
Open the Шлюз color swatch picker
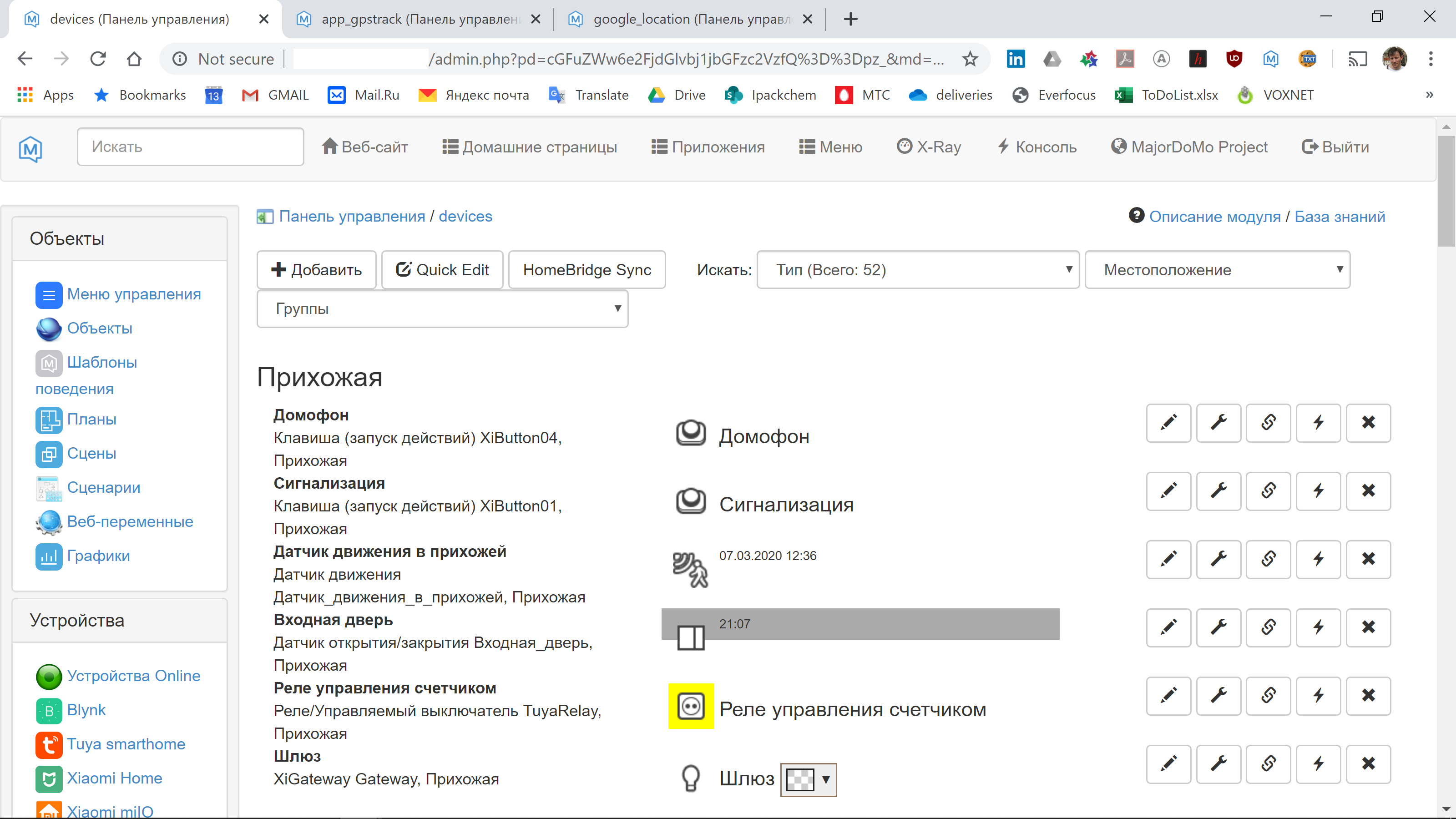tap(808, 780)
